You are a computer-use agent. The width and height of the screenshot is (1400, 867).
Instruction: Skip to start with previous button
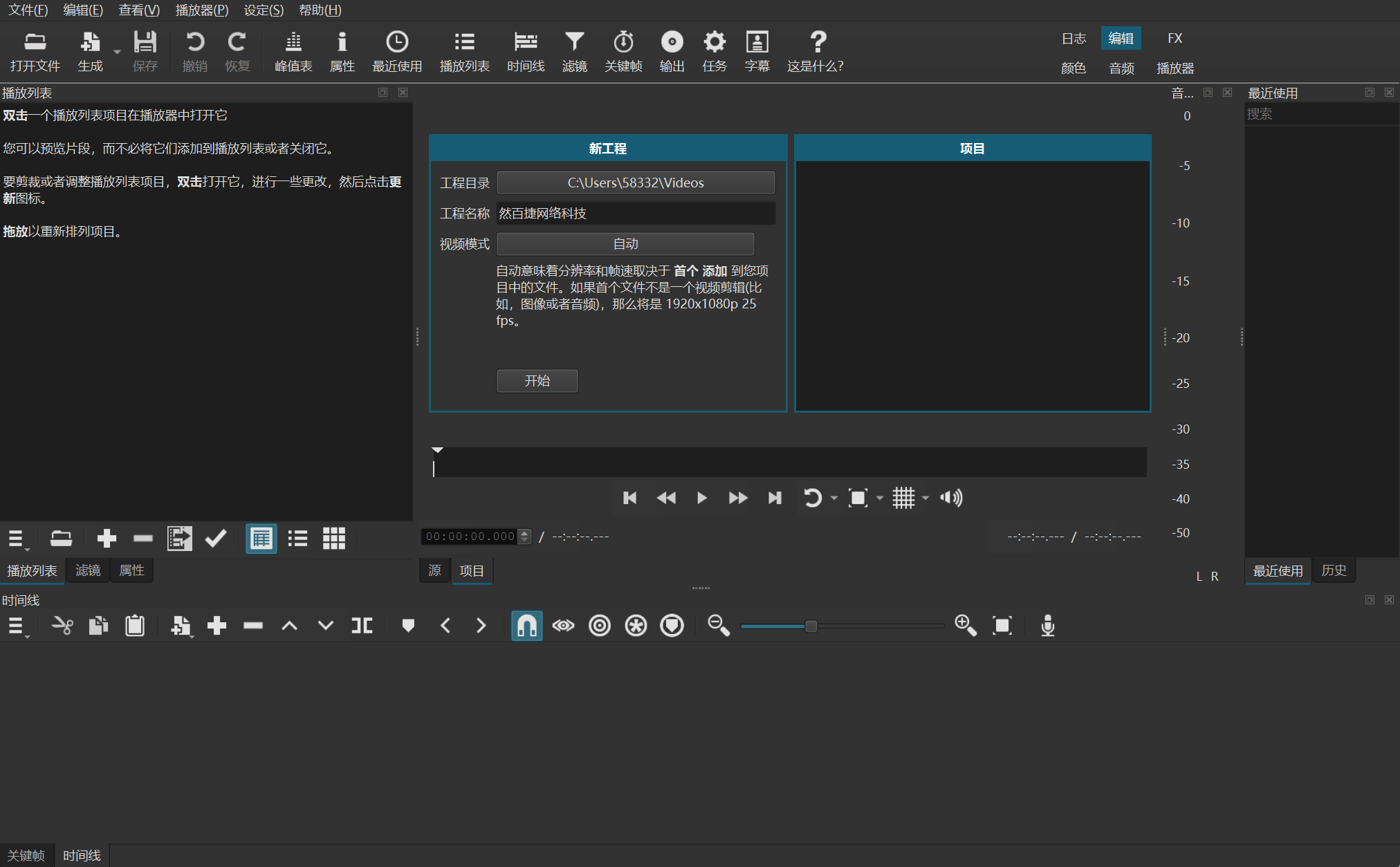[629, 498]
